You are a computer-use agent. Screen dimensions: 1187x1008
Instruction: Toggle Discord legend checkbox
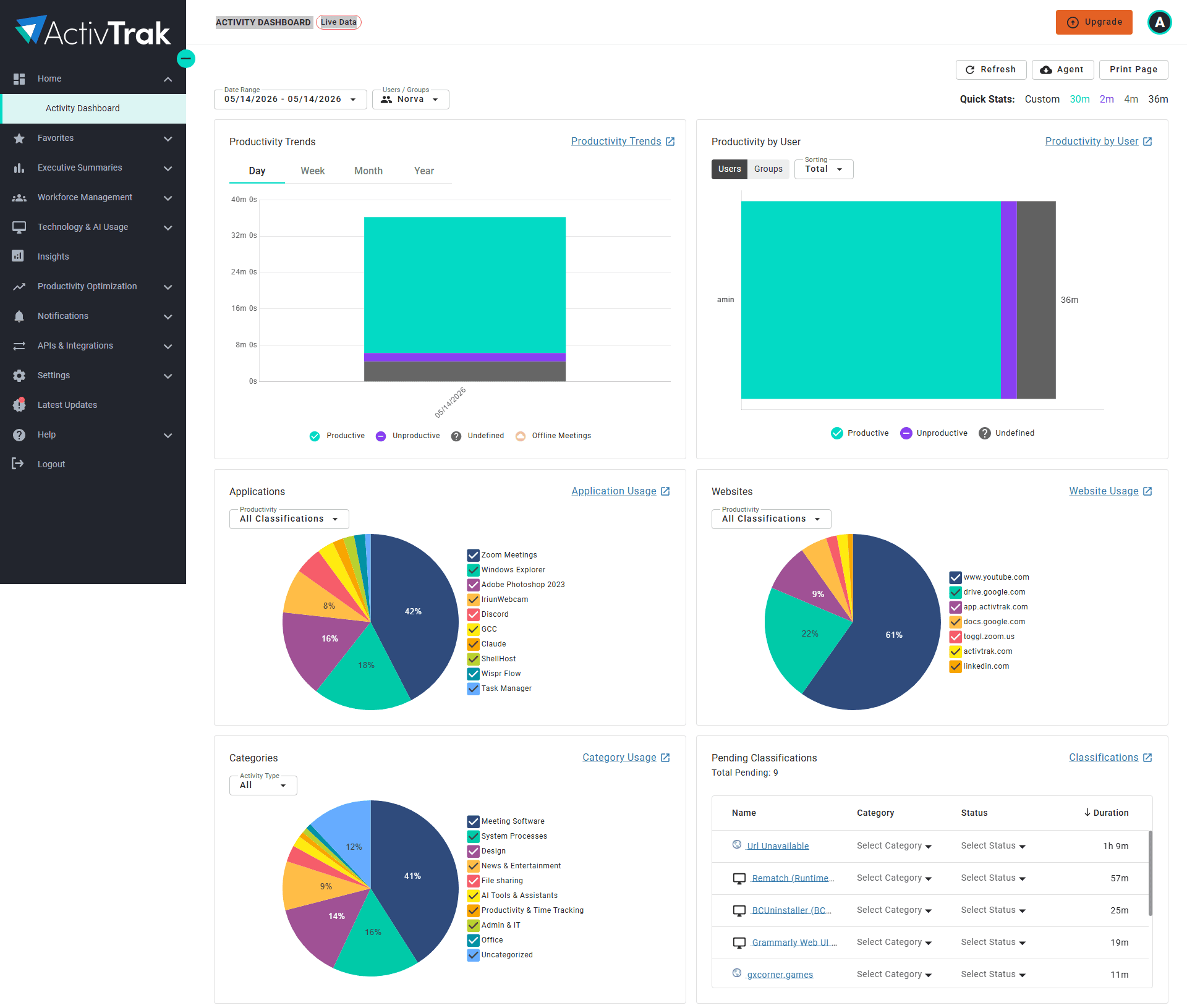(474, 614)
